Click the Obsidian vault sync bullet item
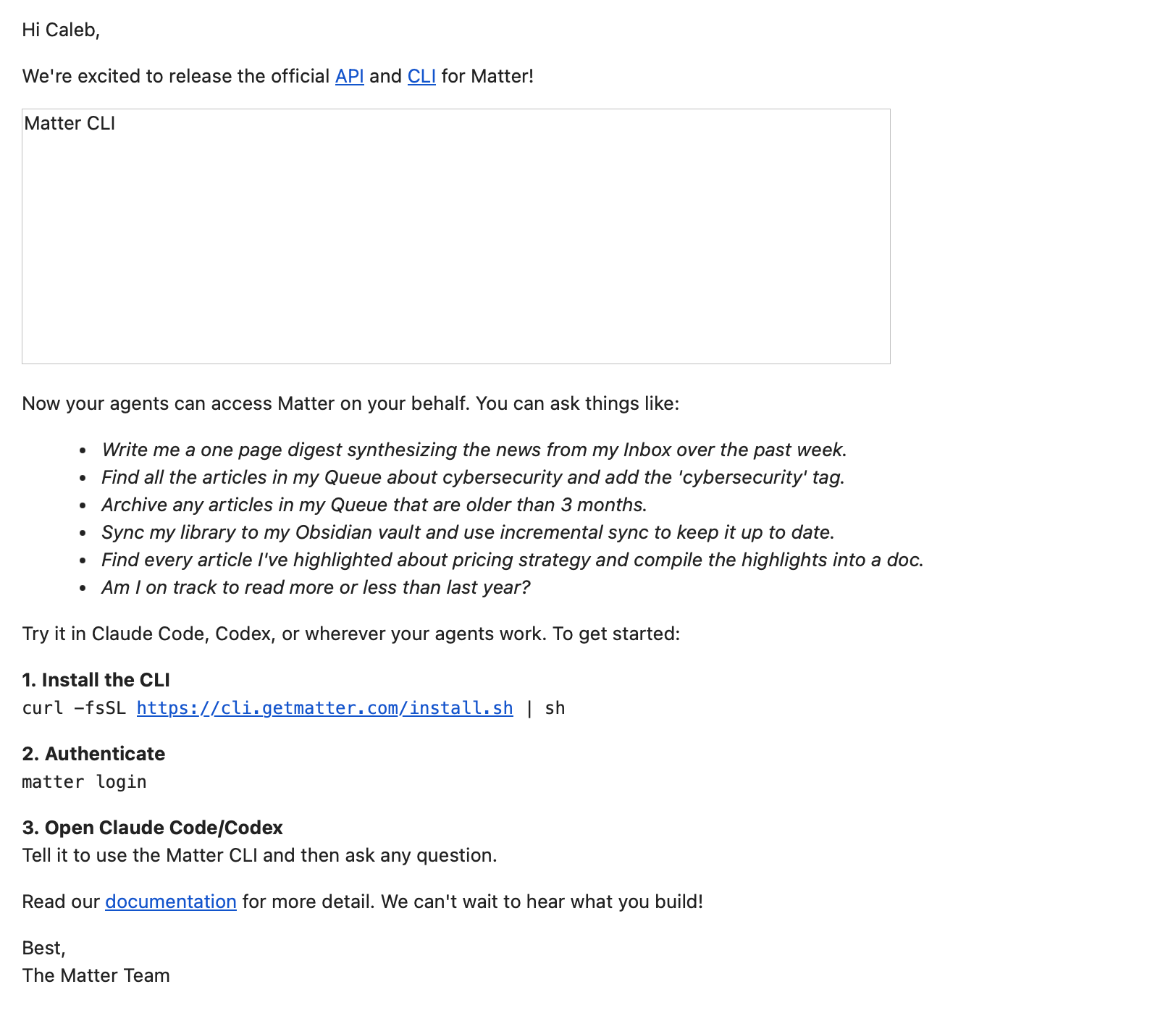 pos(468,533)
